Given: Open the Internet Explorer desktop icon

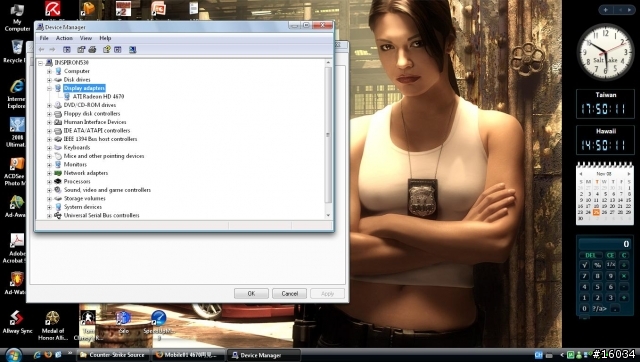Looking at the screenshot, I should (16, 94).
